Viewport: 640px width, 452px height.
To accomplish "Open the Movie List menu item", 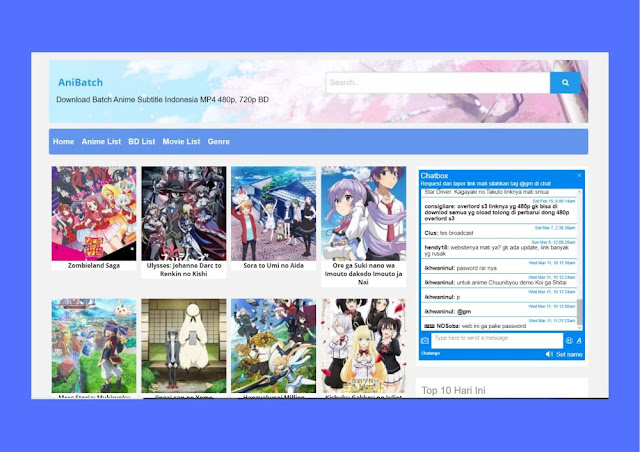I will tap(181, 141).
